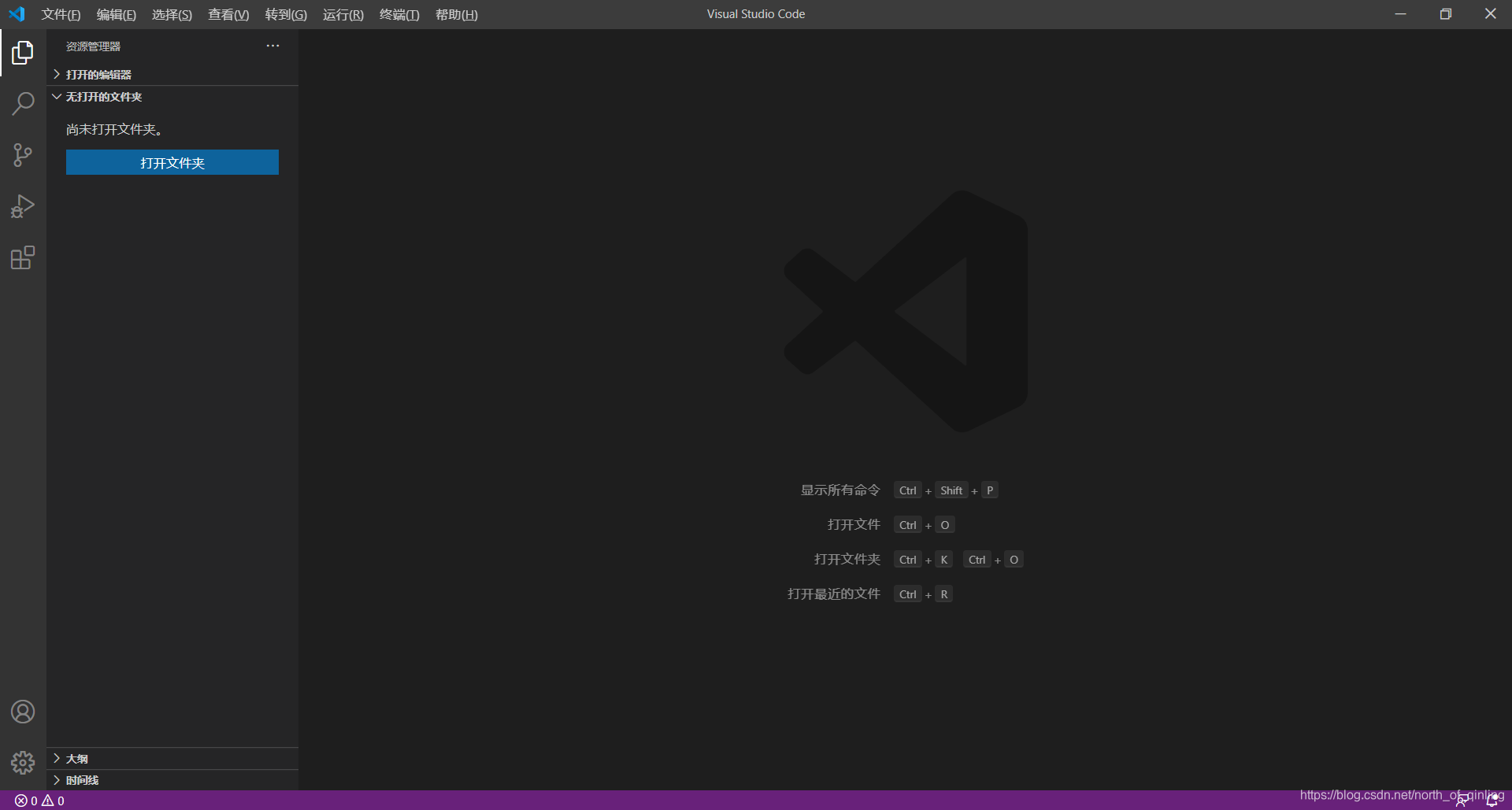1512x810 pixels.
Task: Click the 资源管理器 panel title
Action: point(93,46)
